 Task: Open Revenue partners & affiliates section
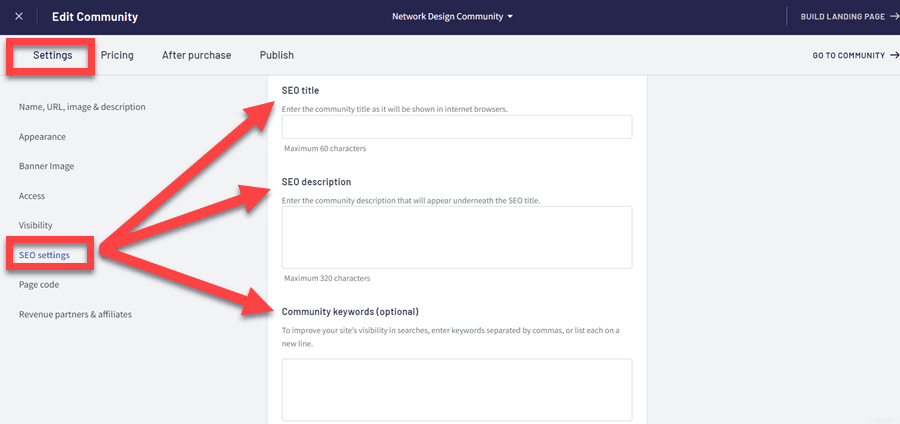(75, 314)
